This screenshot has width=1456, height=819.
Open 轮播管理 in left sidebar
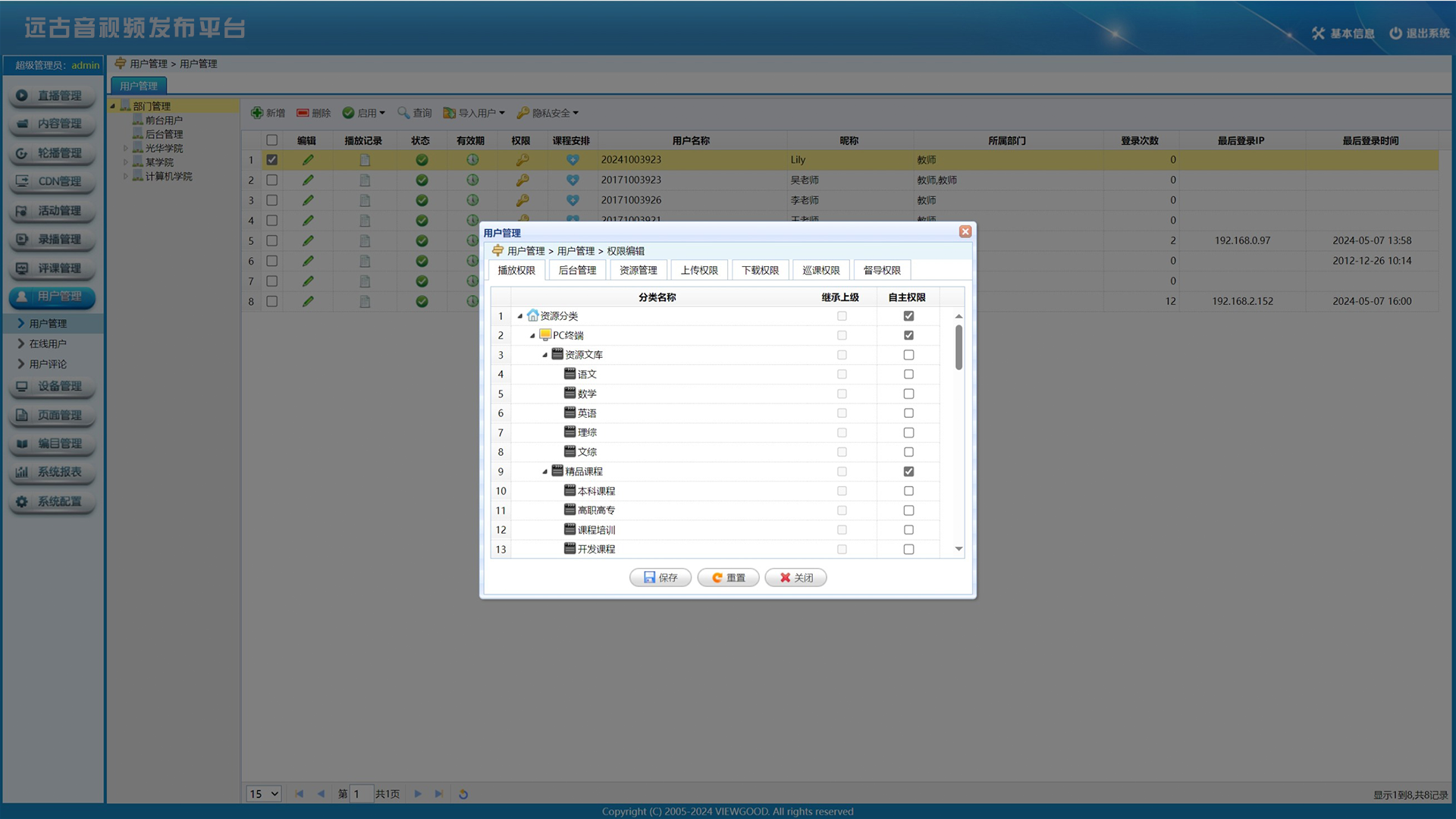coord(52,153)
